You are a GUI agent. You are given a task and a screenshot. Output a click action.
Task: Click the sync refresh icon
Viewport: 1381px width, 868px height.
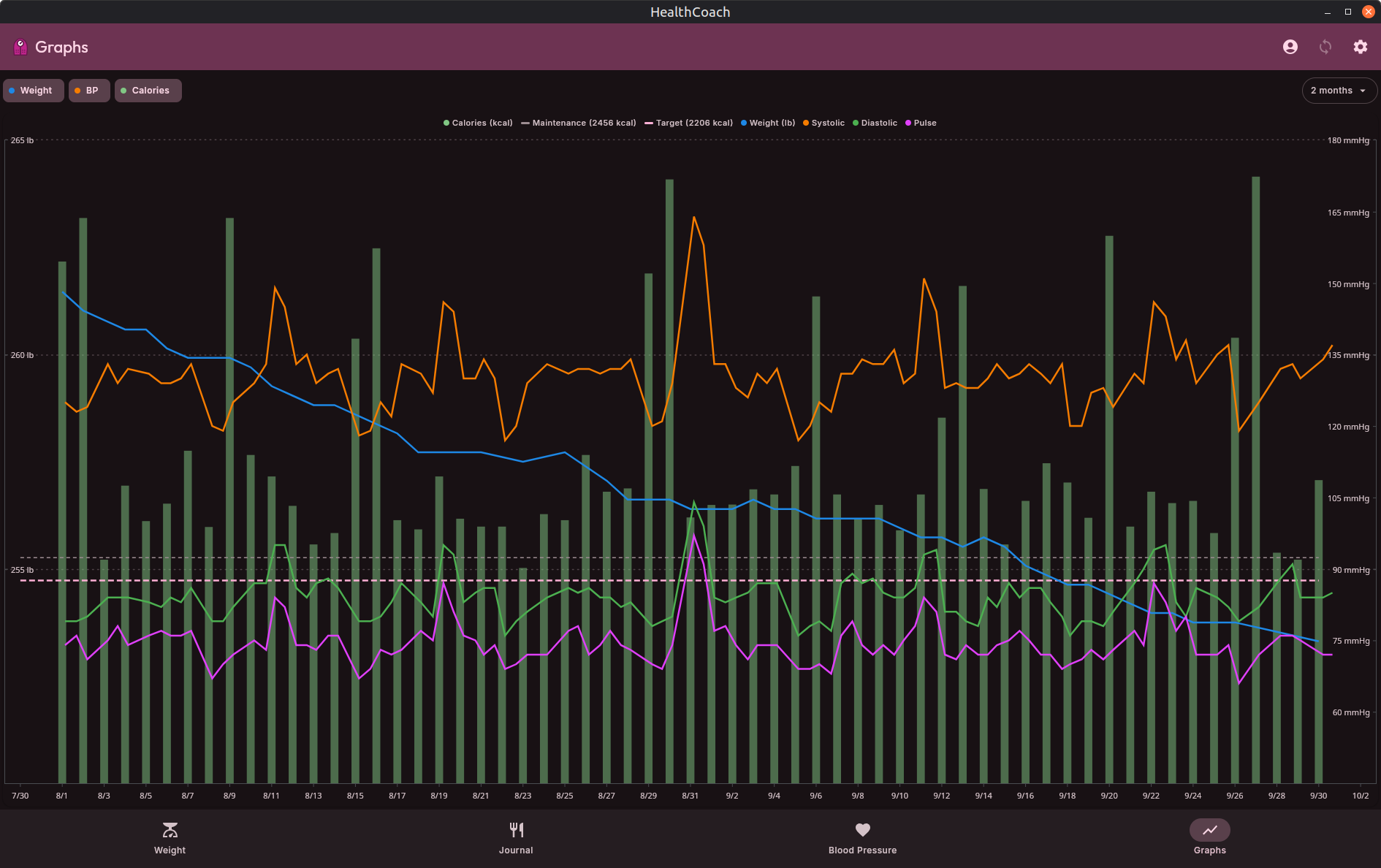1325,47
